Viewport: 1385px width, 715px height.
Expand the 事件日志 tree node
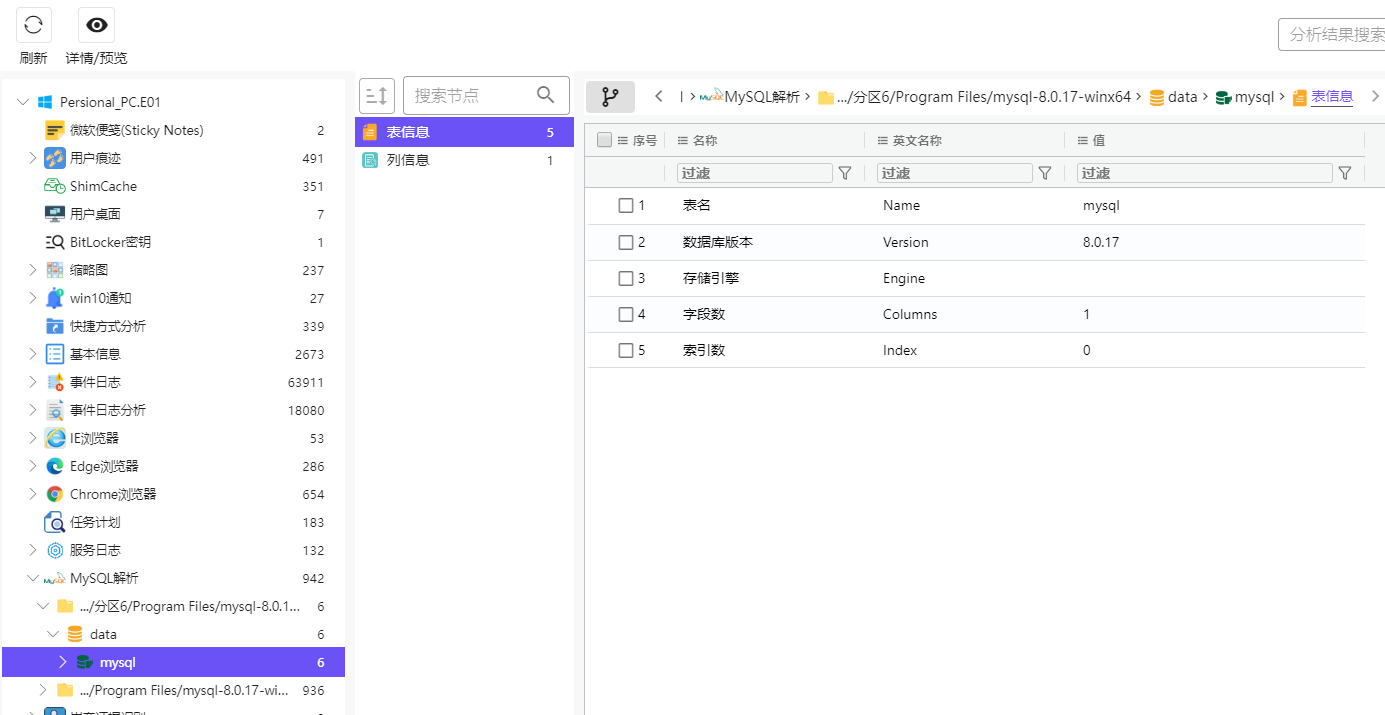click(33, 382)
